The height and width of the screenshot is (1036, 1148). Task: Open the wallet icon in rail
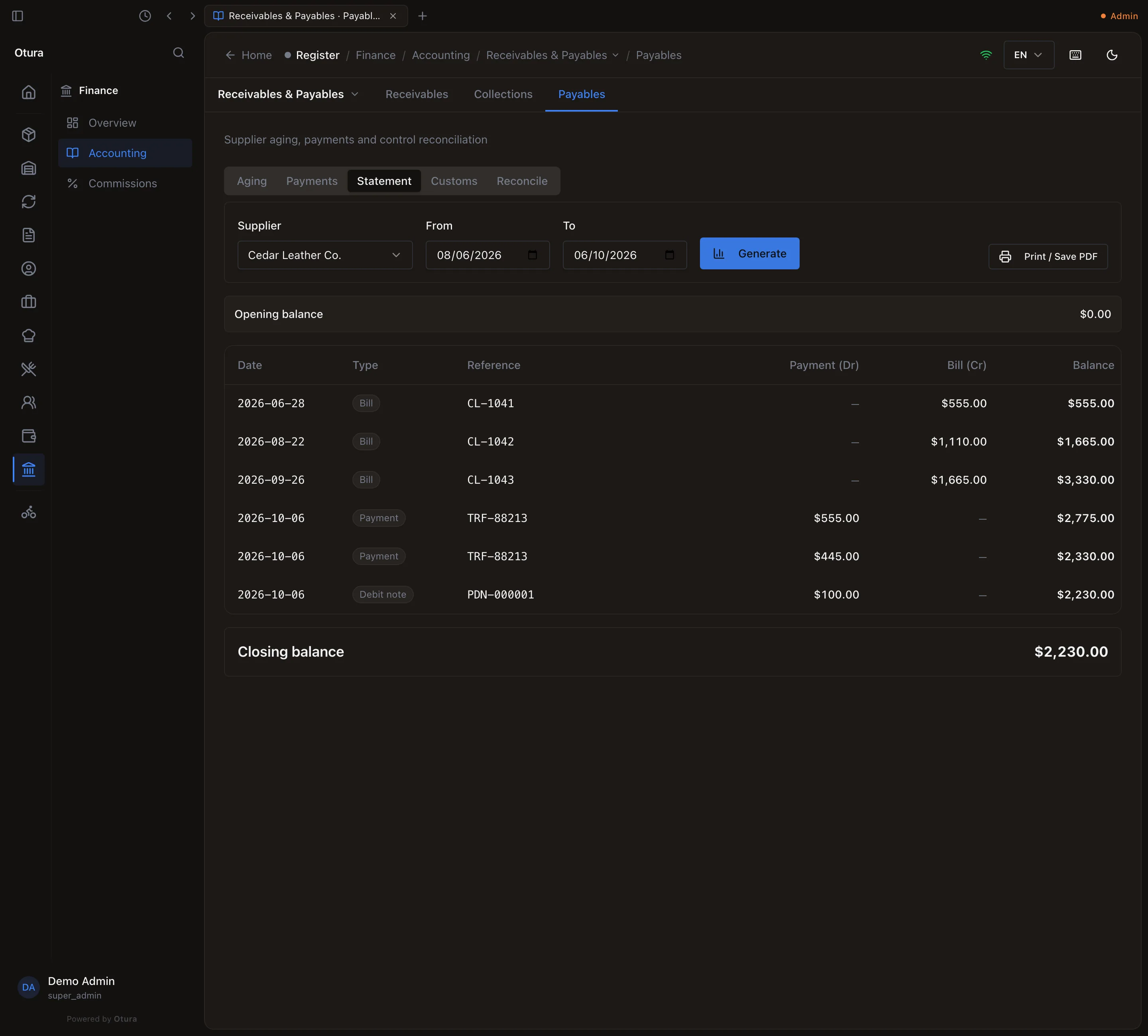pyautogui.click(x=28, y=436)
